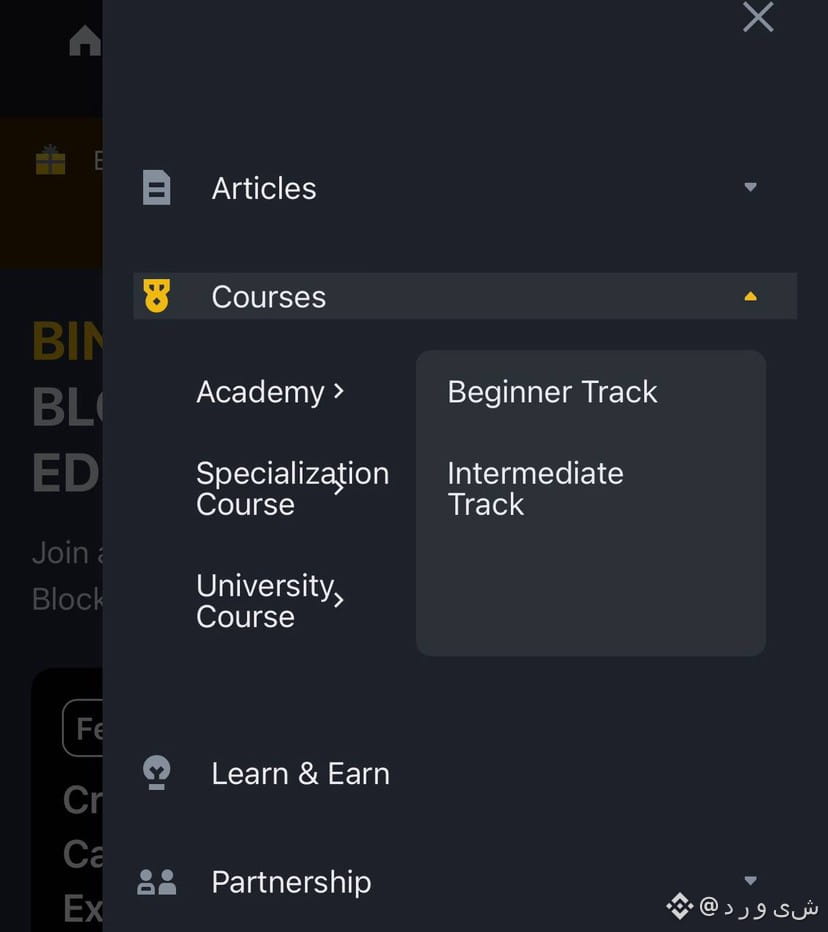Click the gift box icon
Screen dimensions: 828x932
[50, 160]
